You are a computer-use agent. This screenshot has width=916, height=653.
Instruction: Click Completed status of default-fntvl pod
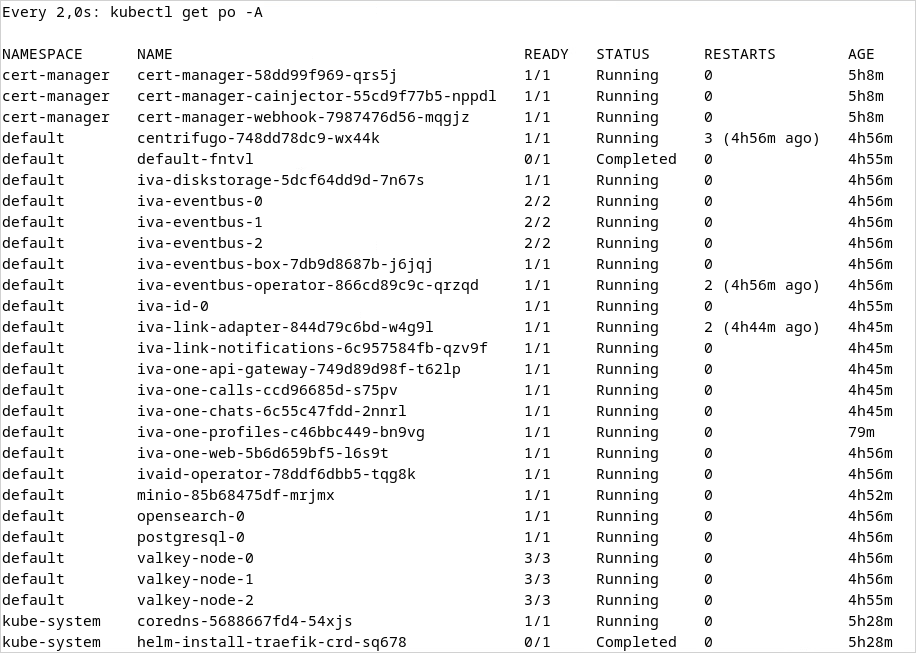tap(636, 159)
